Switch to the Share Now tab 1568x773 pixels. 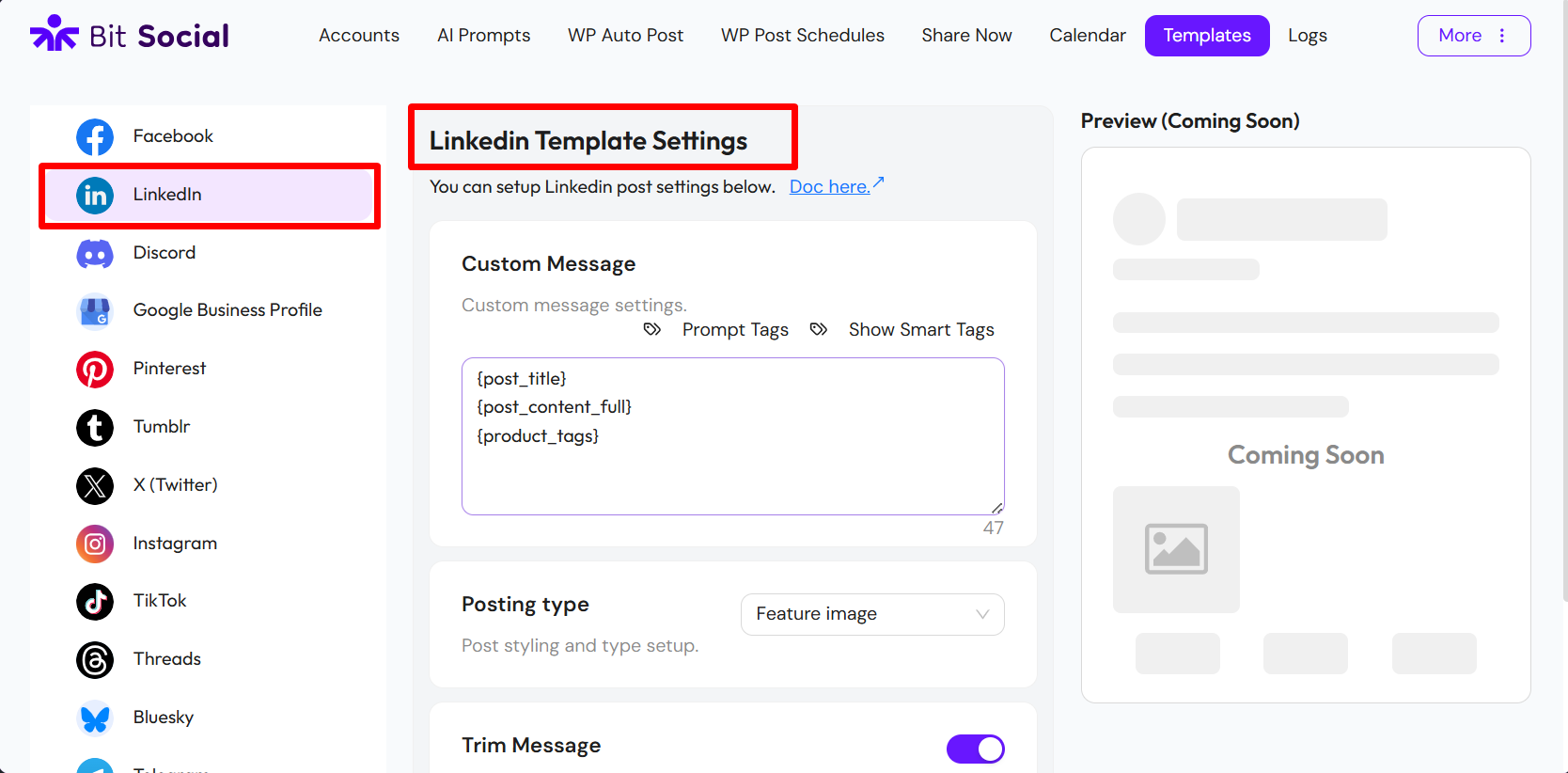click(966, 36)
